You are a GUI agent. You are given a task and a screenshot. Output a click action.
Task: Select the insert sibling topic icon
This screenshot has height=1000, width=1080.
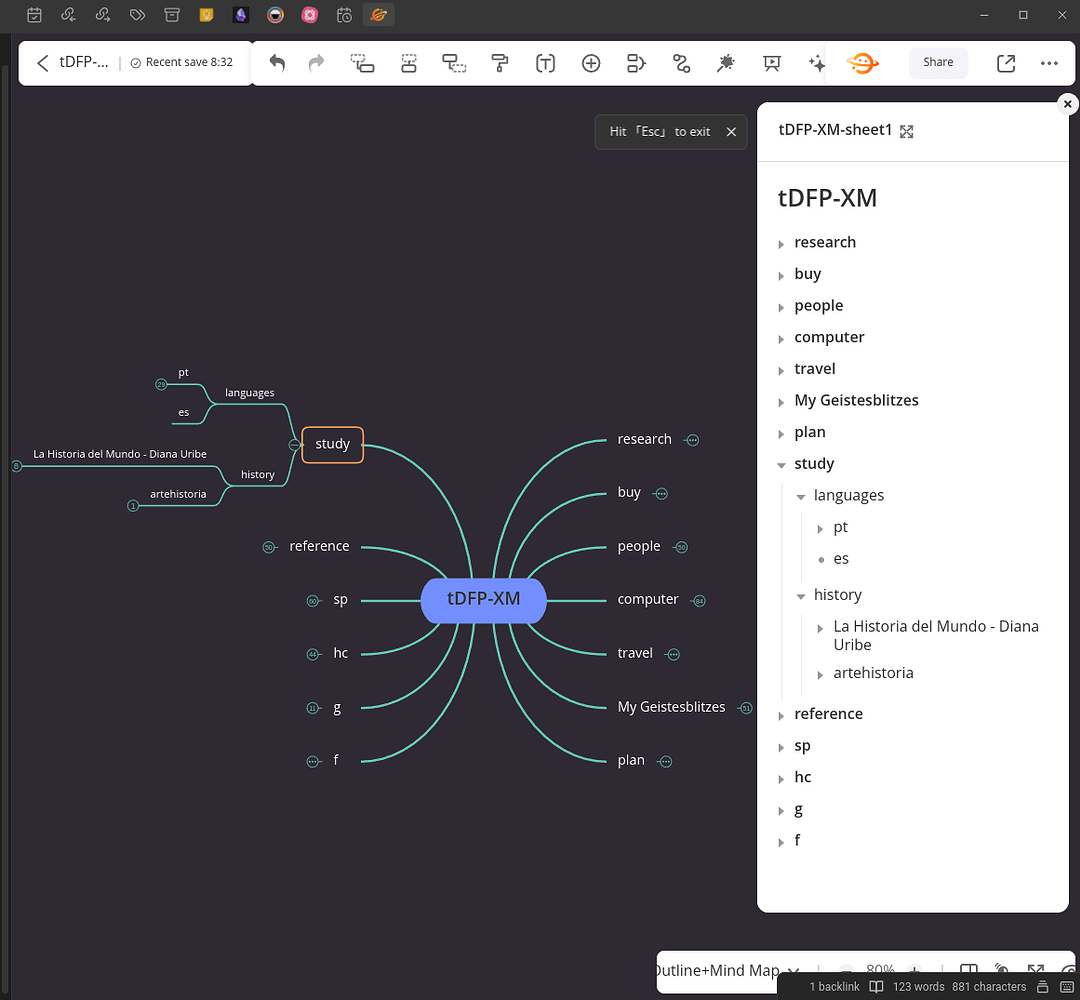click(x=408, y=63)
